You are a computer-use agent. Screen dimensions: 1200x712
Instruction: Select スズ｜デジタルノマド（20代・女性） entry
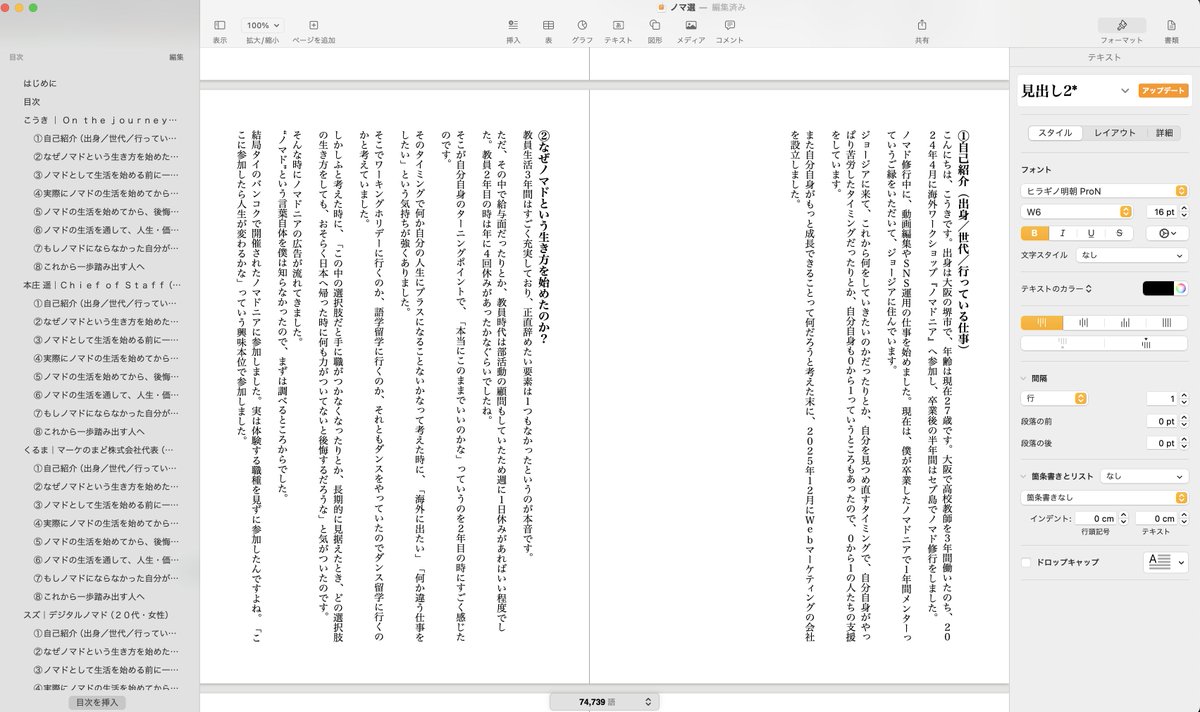pyautogui.click(x=96, y=614)
